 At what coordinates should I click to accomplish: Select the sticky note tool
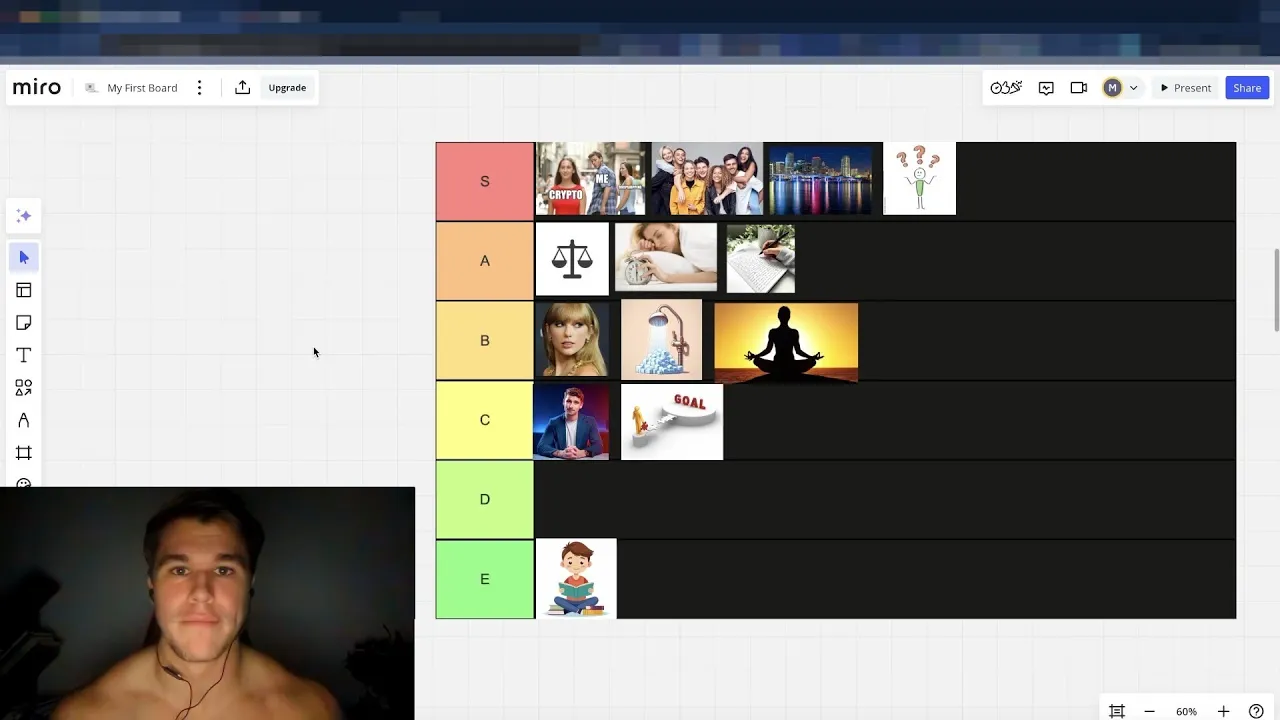pyautogui.click(x=24, y=323)
